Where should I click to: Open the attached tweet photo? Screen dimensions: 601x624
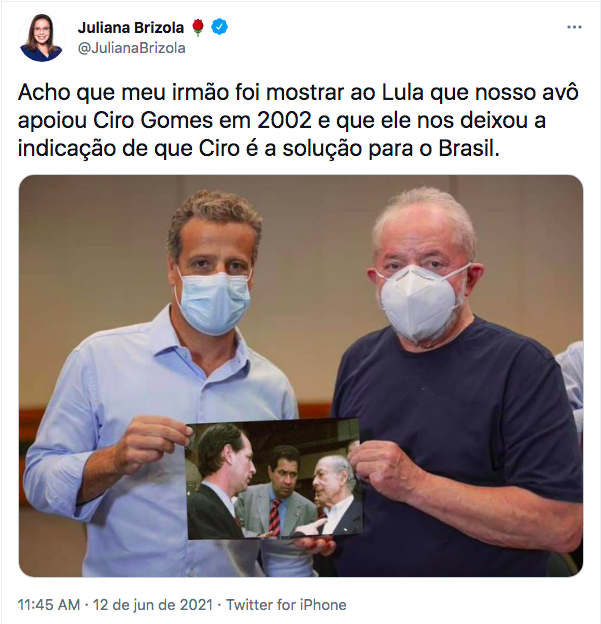tap(301, 376)
